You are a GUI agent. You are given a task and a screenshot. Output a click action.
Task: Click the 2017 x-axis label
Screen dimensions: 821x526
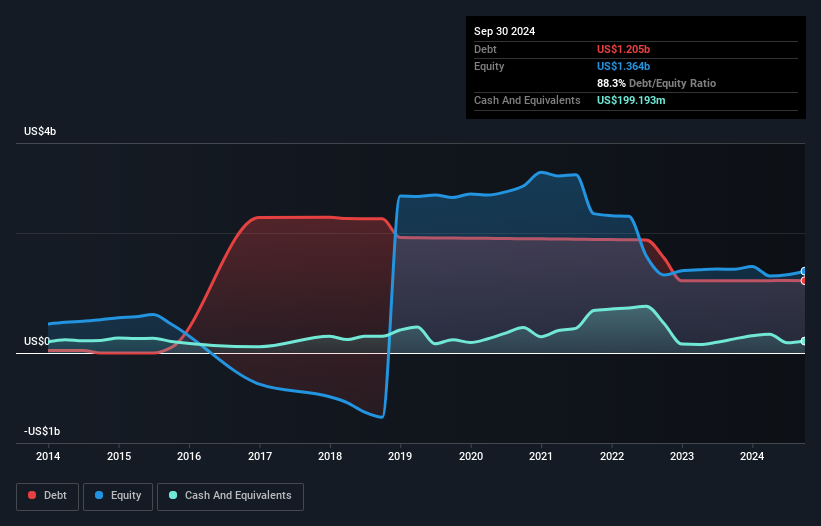pos(260,456)
